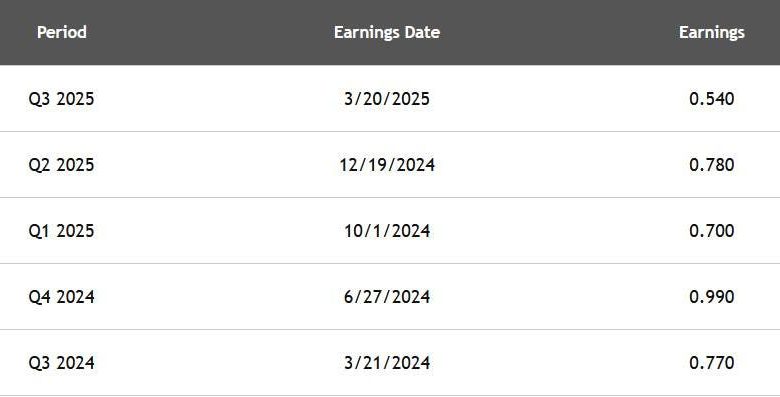Select the Q4 2024 period cell

point(61,297)
